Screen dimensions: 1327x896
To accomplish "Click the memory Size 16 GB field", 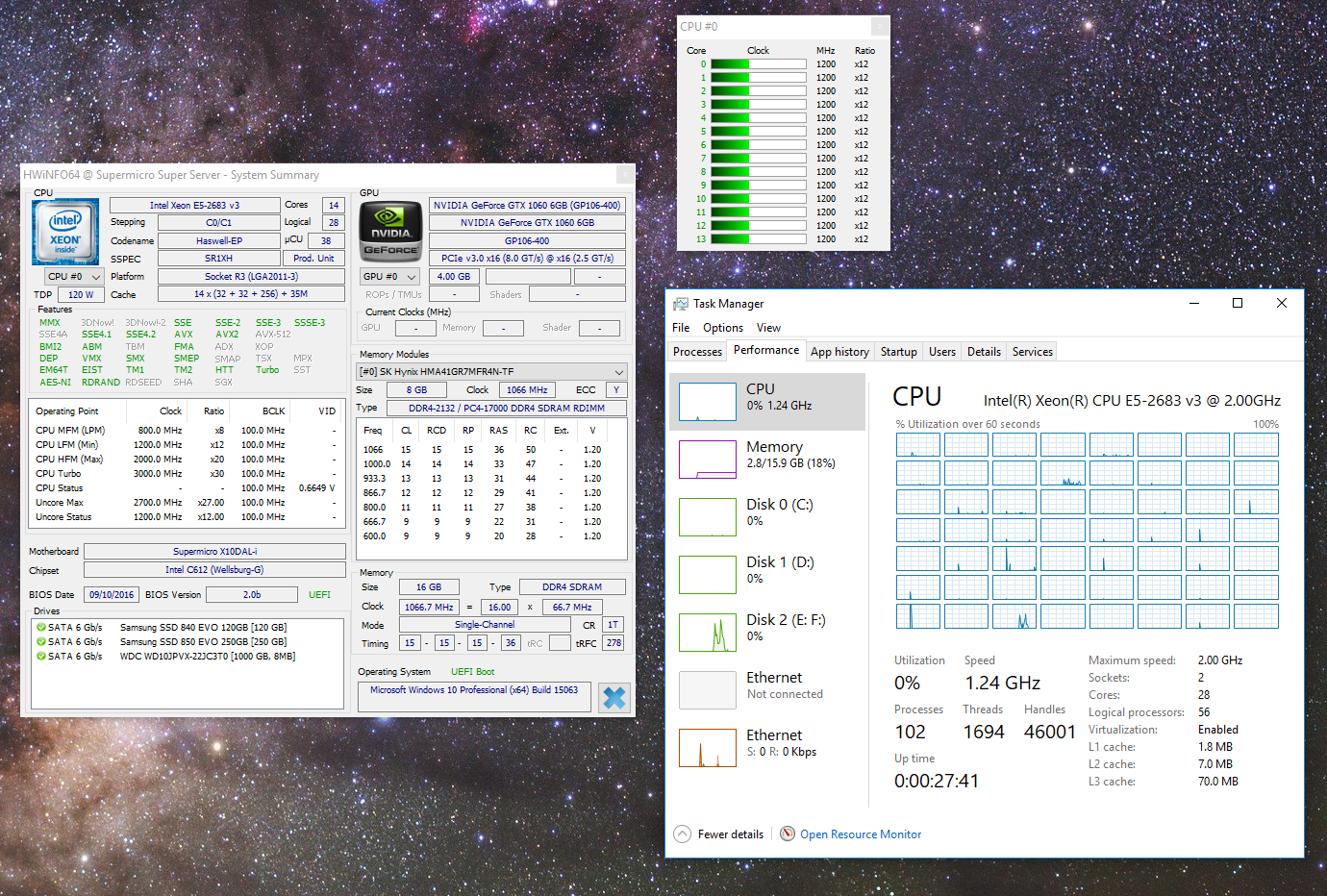I will pyautogui.click(x=429, y=587).
